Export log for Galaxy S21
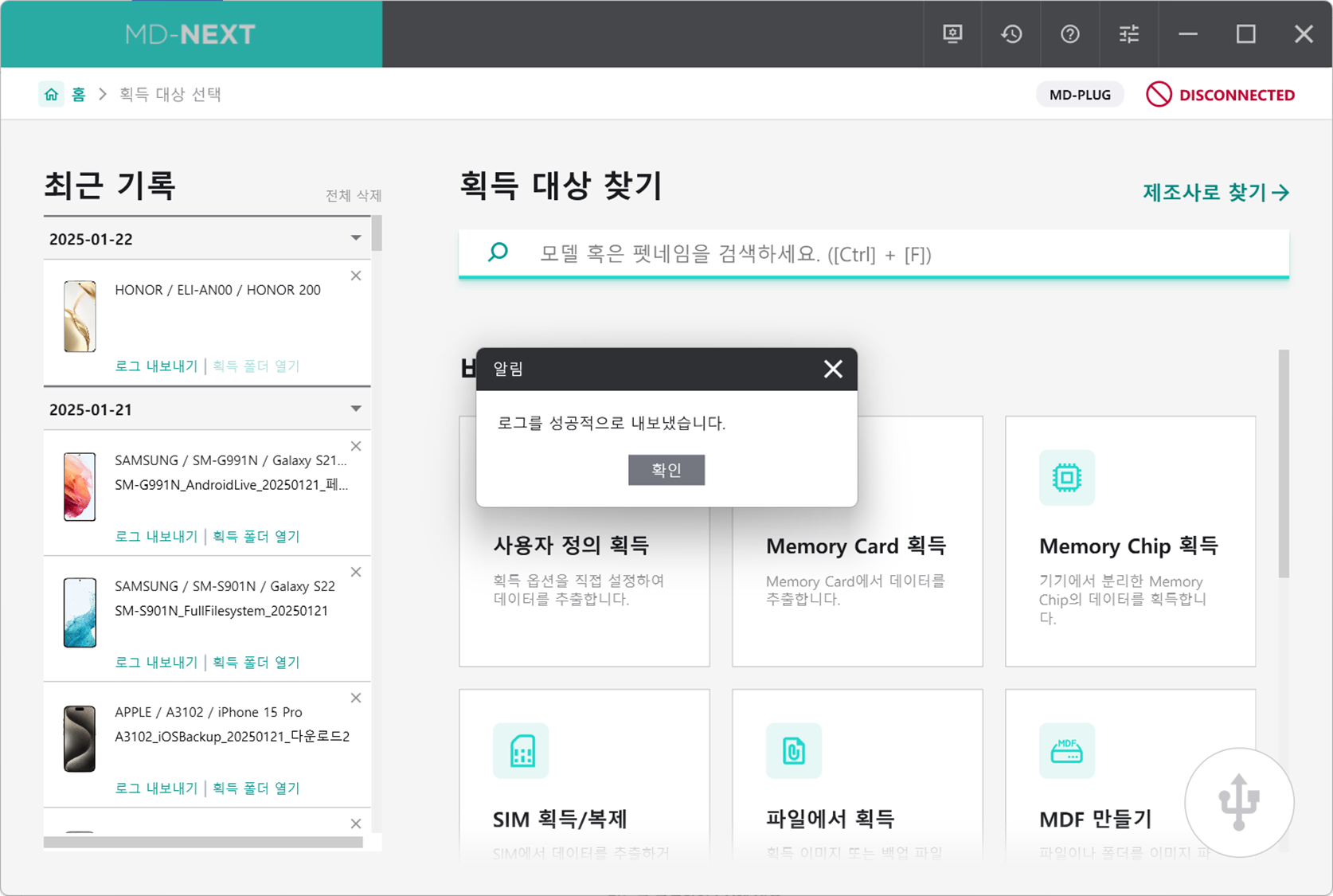Image resolution: width=1333 pixels, height=896 pixels. tap(156, 536)
